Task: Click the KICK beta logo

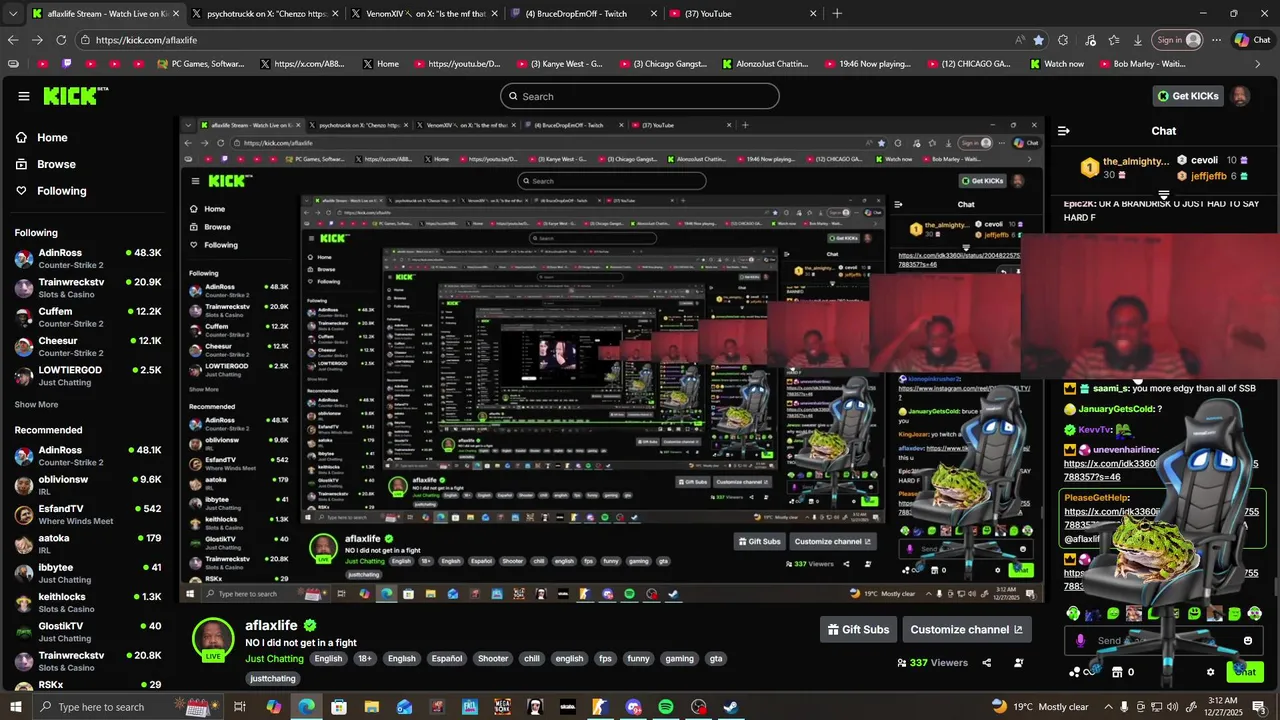Action: (x=76, y=96)
